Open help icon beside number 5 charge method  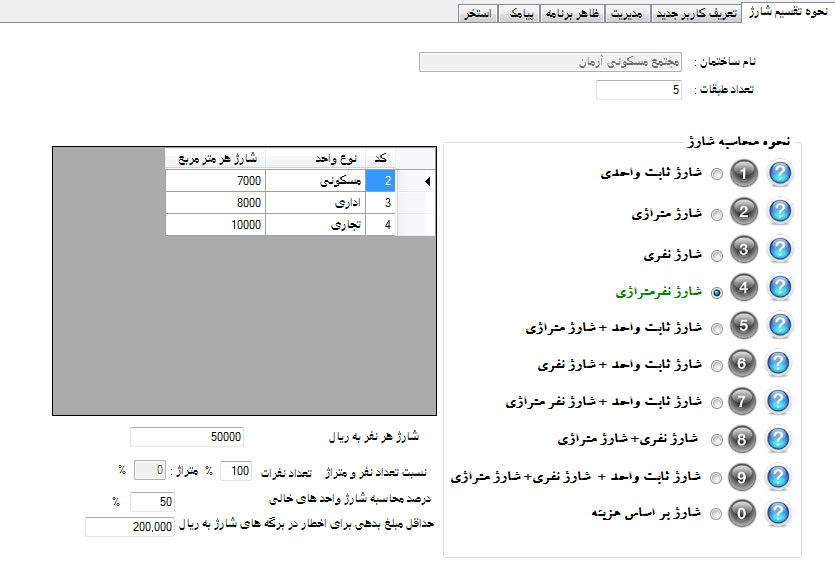coord(780,325)
